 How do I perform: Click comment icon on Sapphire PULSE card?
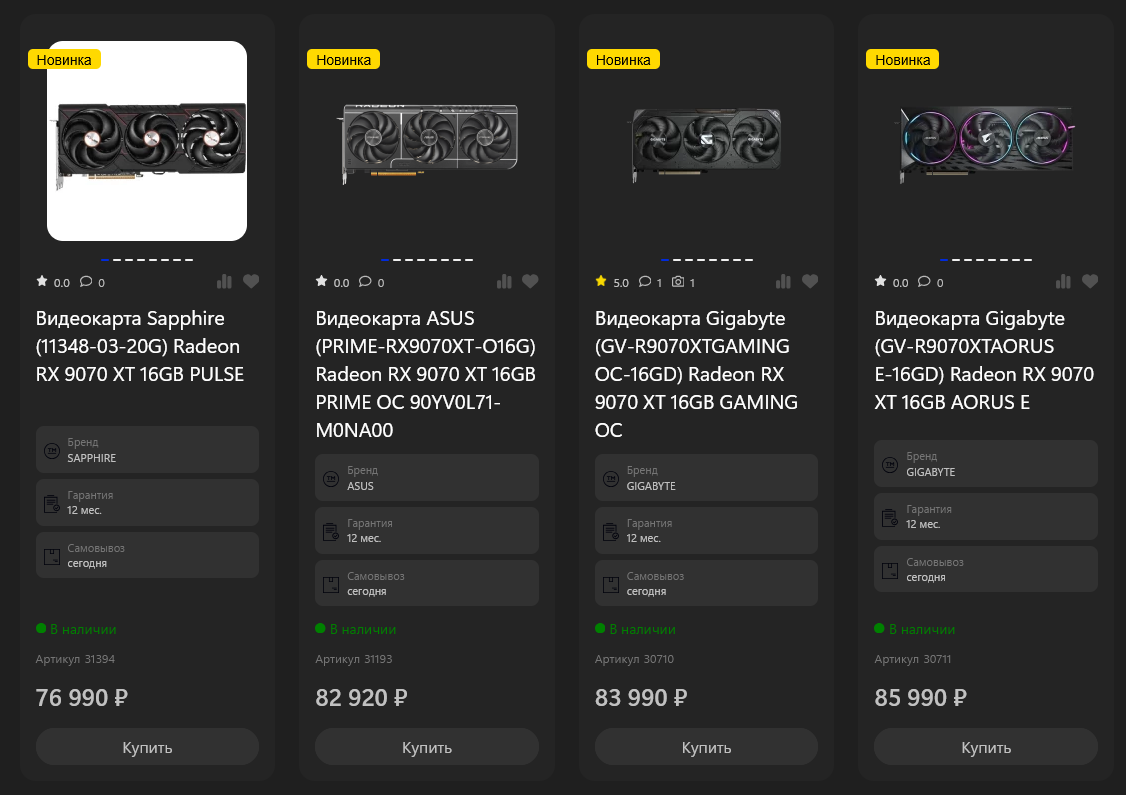pyautogui.click(x=86, y=282)
